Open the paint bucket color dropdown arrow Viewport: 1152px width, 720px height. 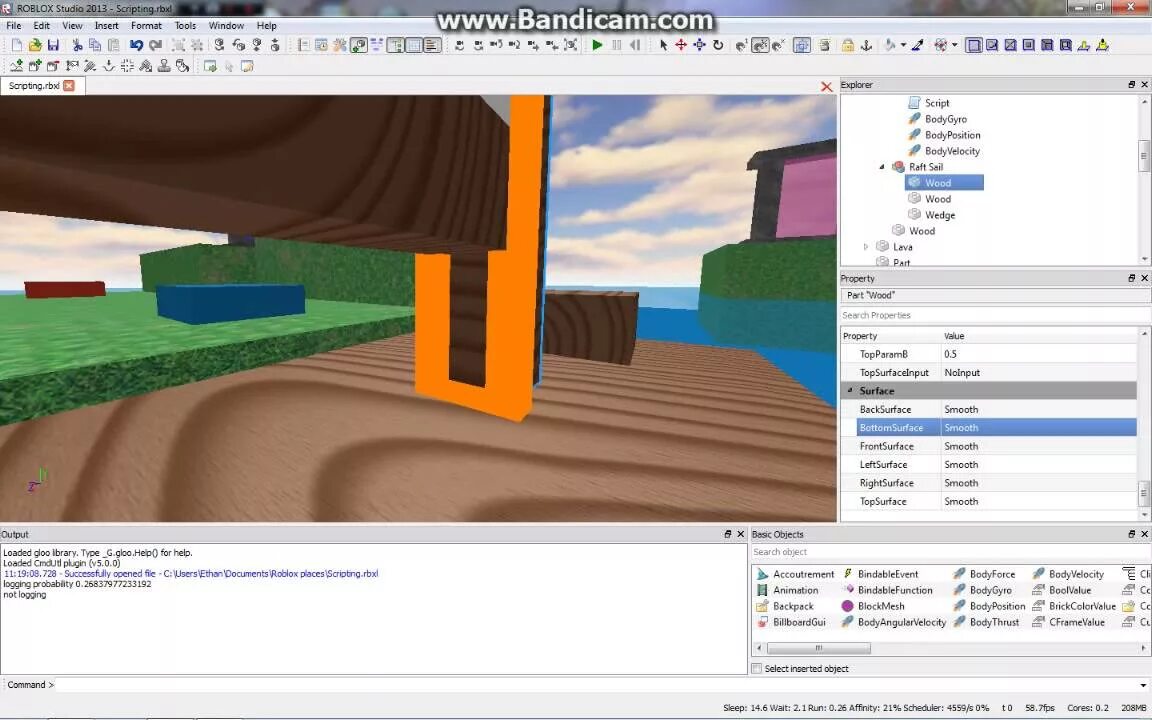tap(903, 45)
